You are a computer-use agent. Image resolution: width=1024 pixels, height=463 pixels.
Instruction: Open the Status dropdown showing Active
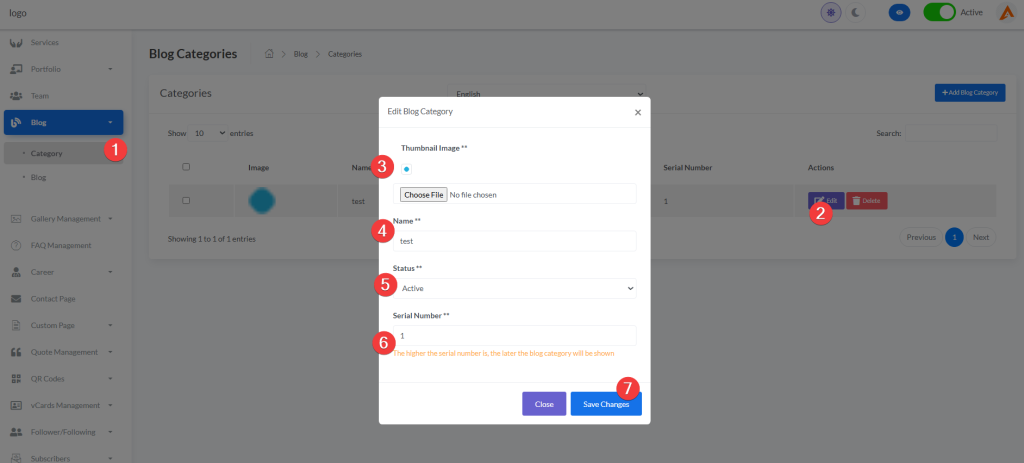tap(515, 288)
